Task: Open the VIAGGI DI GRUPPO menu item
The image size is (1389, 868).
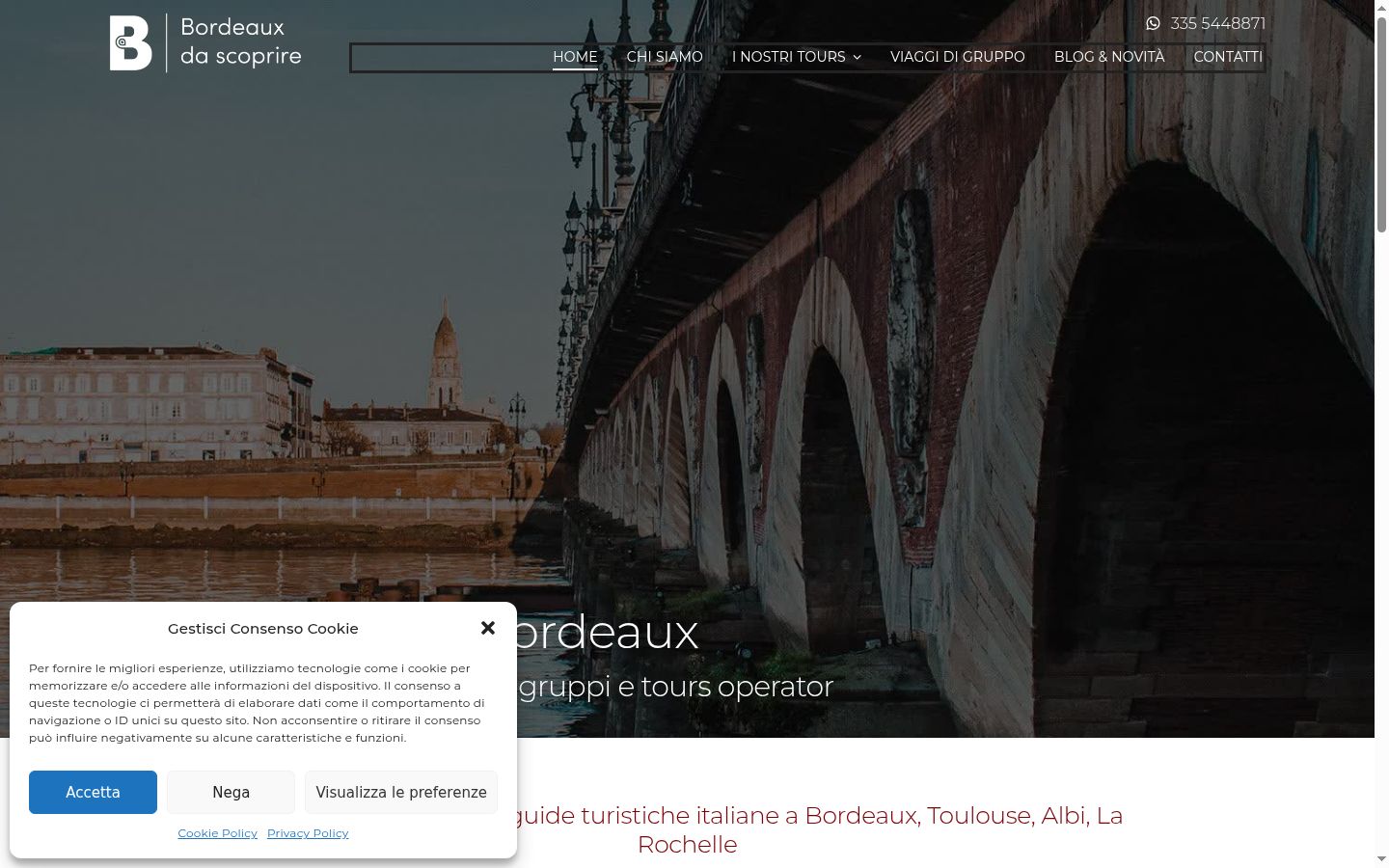Action: point(958,57)
